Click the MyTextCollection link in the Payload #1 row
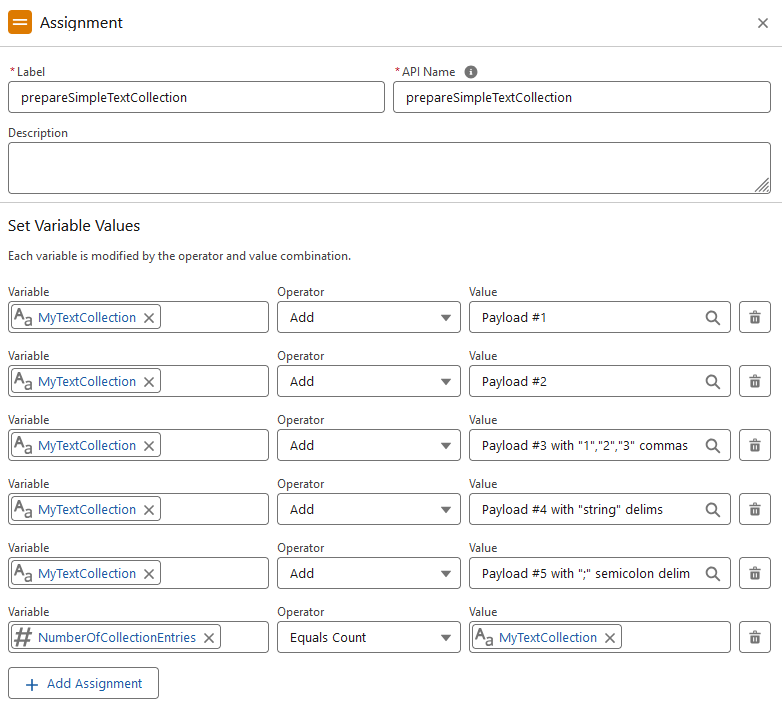This screenshot has height=707, width=782. (87, 318)
